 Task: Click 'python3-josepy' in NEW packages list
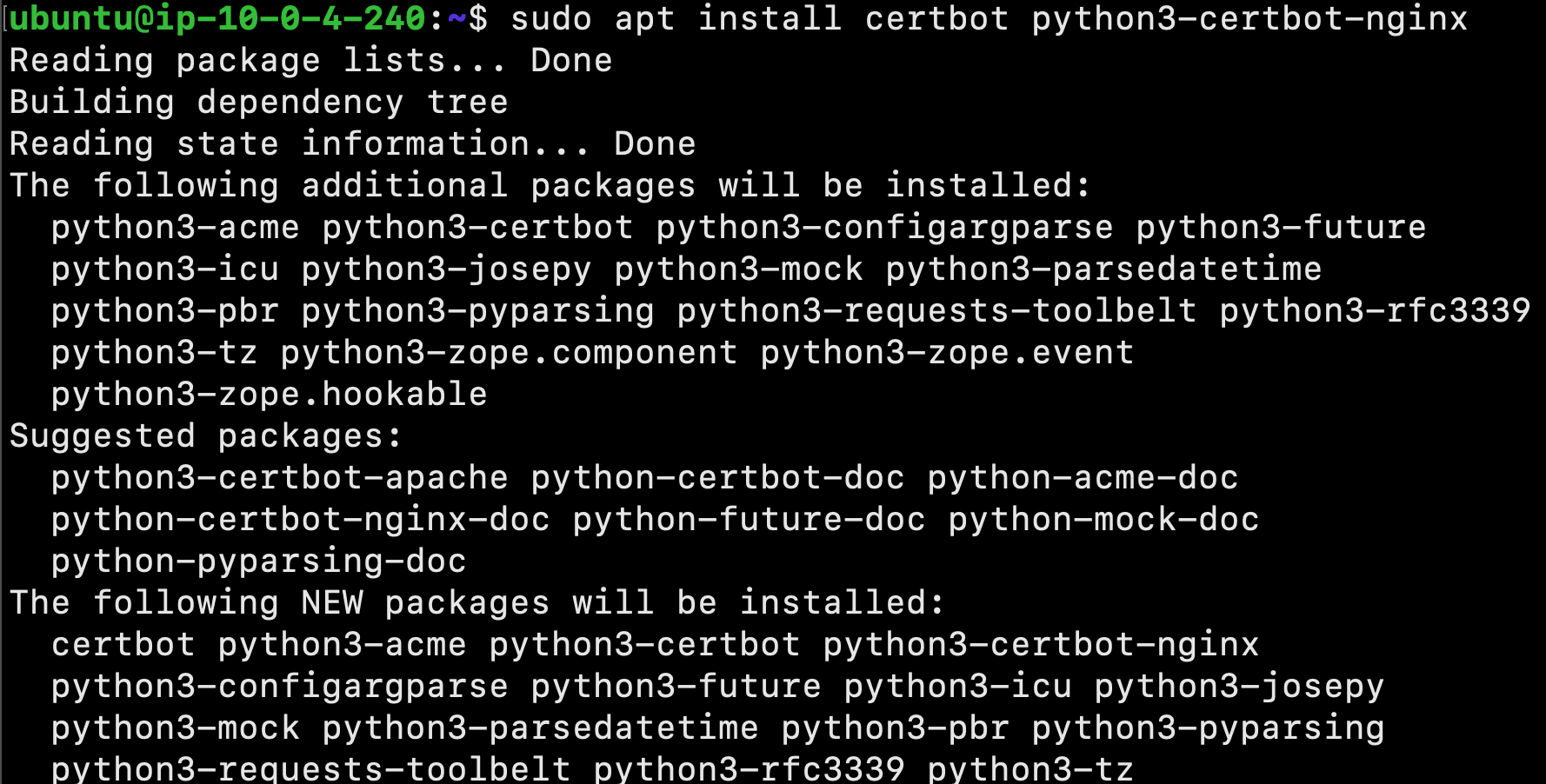[x=1239, y=686]
